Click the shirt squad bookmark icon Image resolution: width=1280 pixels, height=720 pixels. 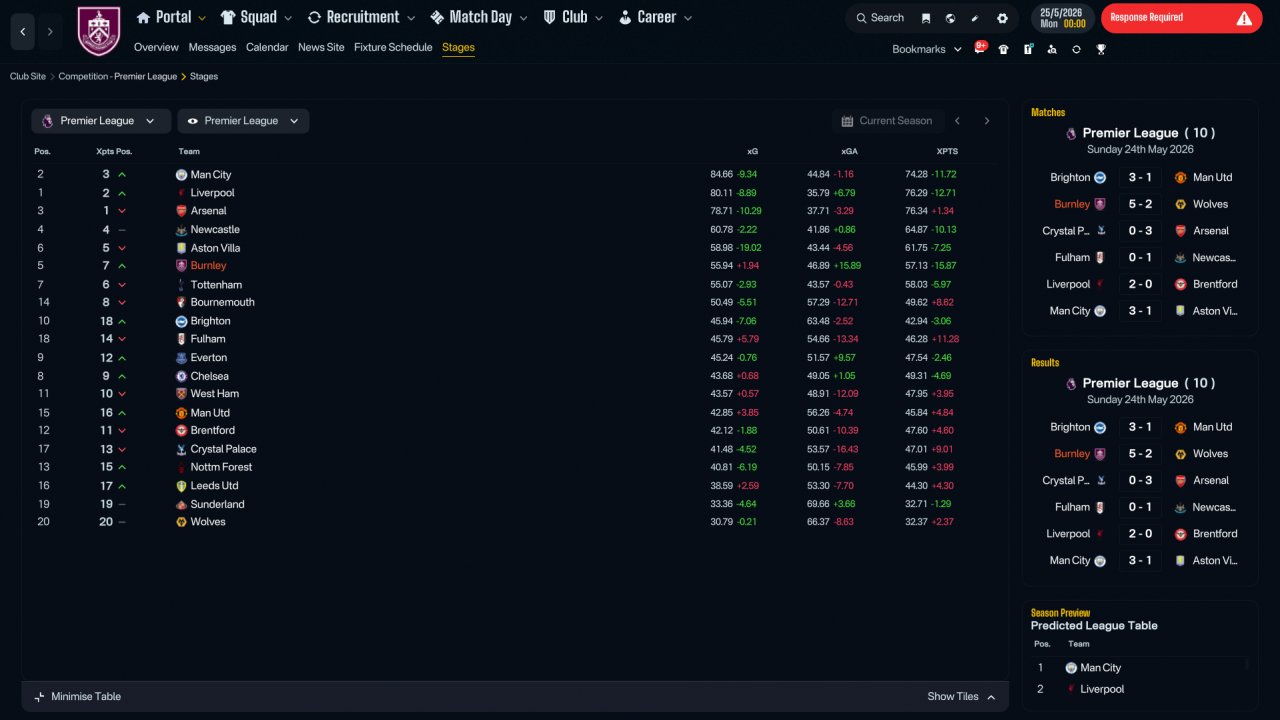pos(1004,49)
